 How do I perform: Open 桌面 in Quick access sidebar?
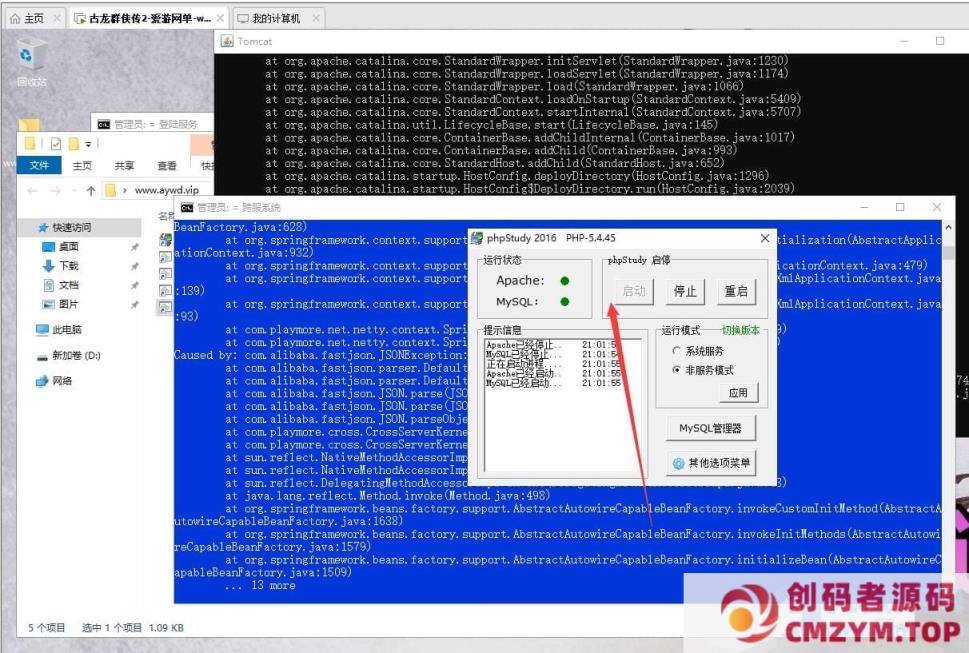click(68, 246)
